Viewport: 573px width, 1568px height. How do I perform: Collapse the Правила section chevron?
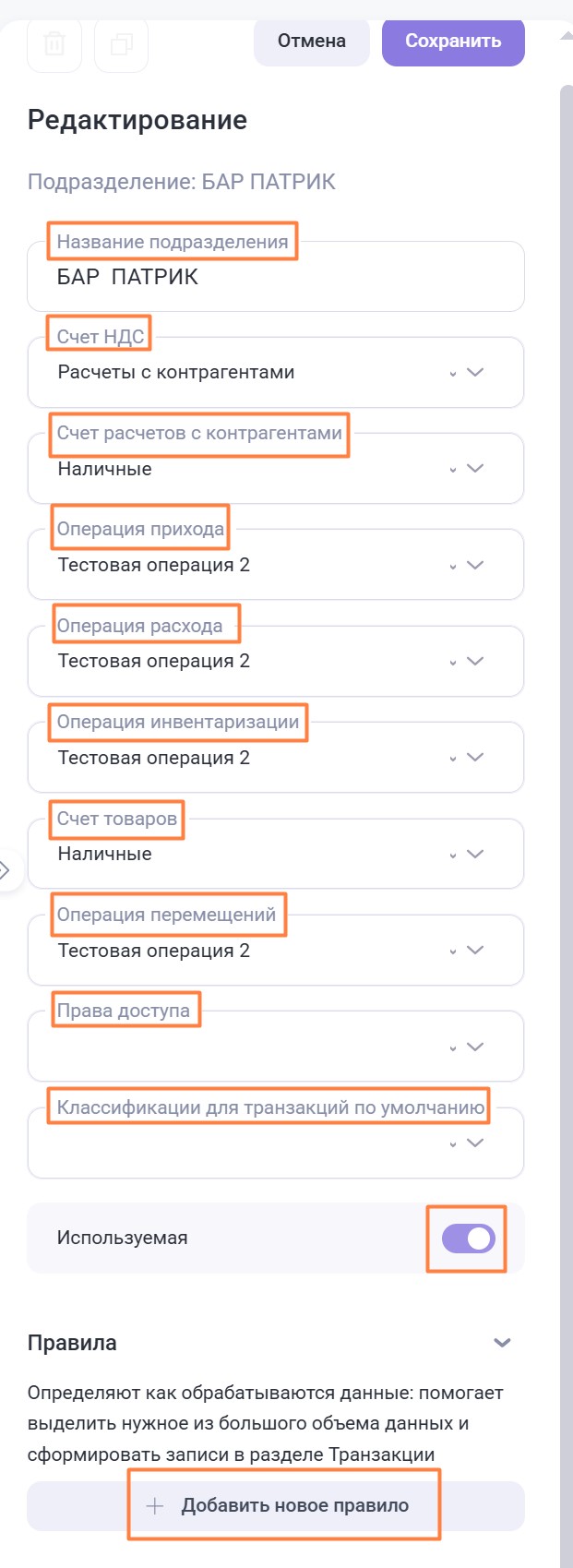click(x=502, y=1343)
